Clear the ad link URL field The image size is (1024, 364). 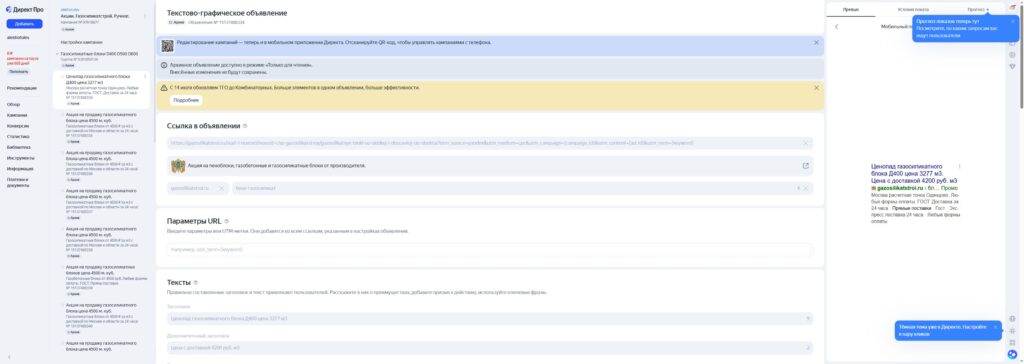point(807,143)
